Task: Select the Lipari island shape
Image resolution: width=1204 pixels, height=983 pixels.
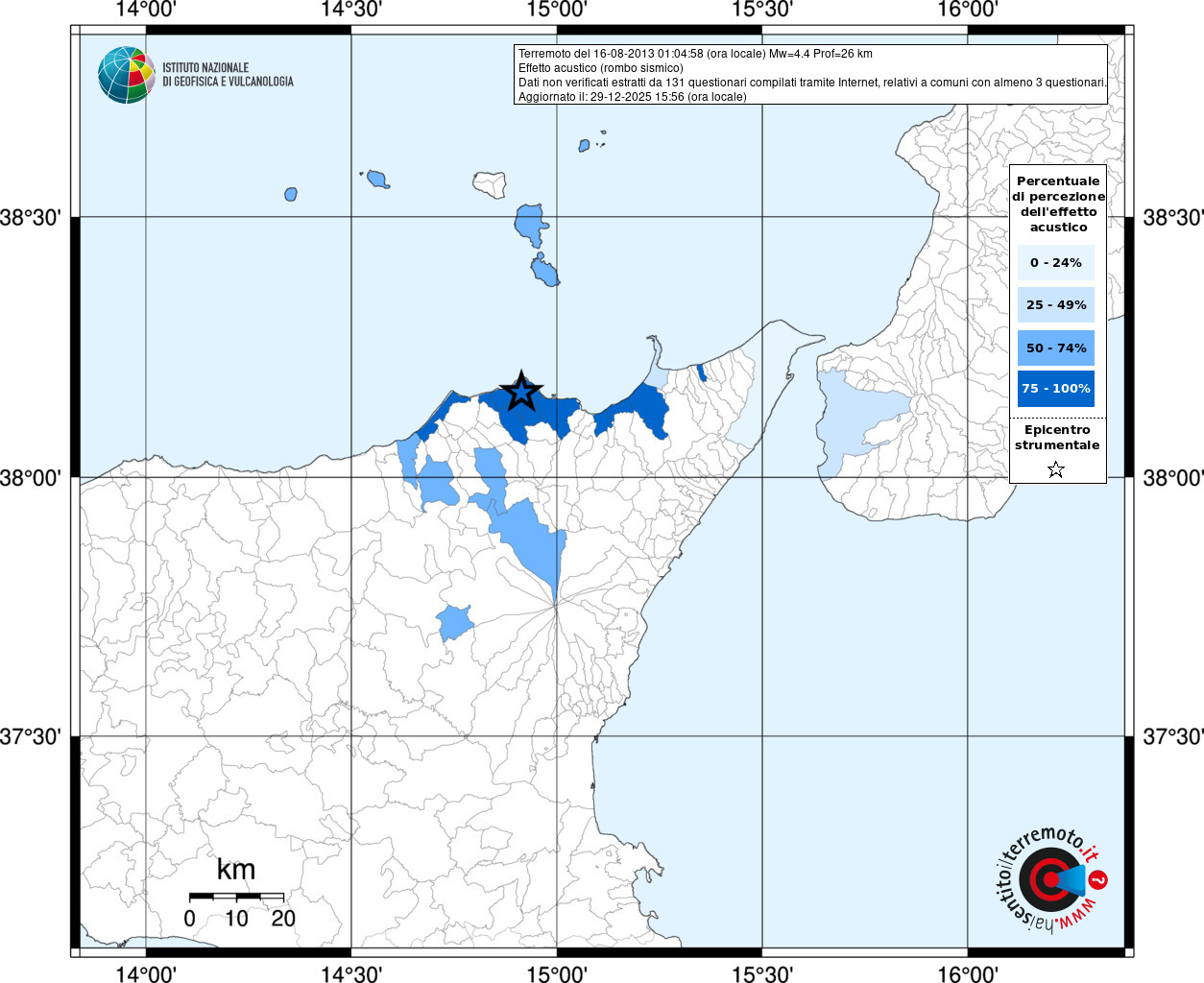Action: [x=530, y=225]
